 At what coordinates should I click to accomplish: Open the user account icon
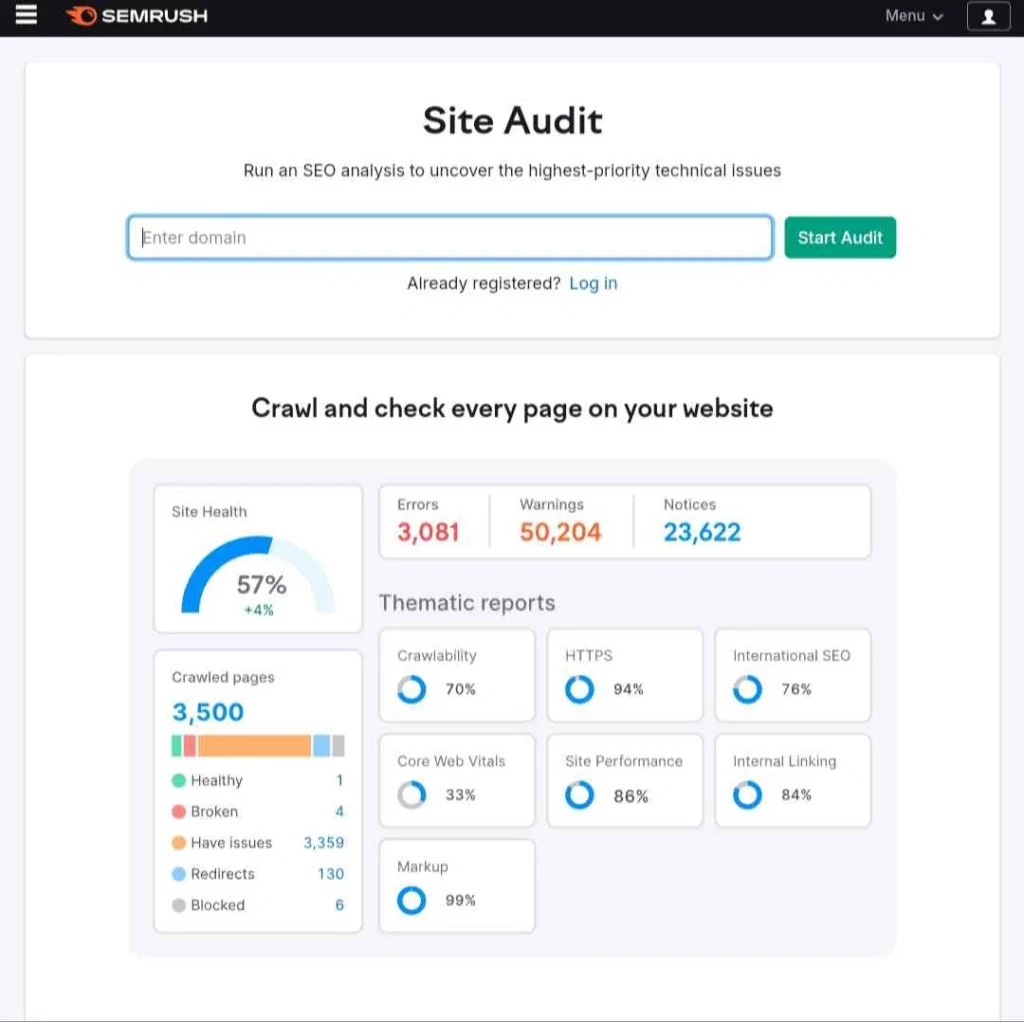[988, 16]
